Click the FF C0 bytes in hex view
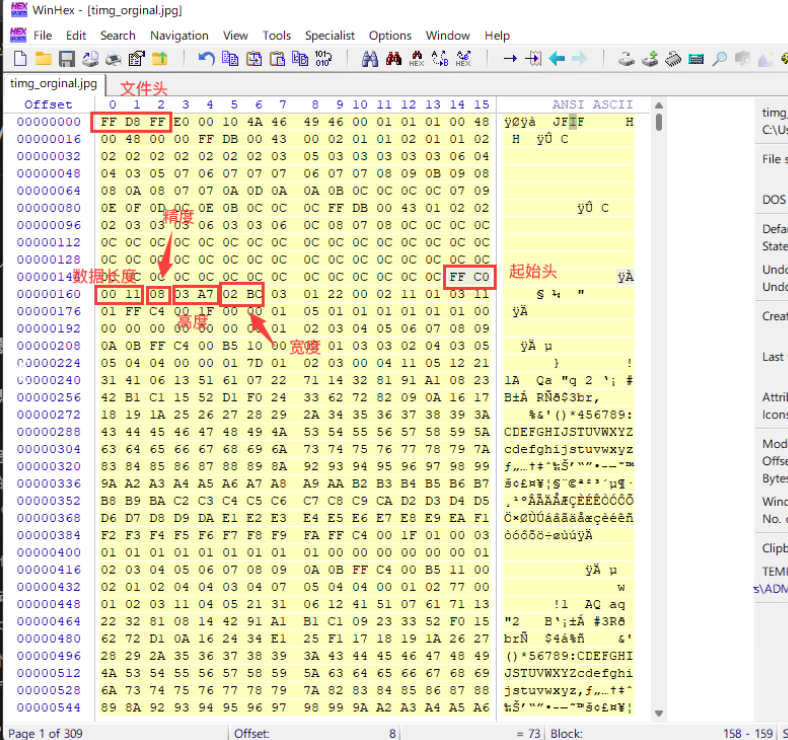Screen dimensions: 788x740 click(469, 276)
